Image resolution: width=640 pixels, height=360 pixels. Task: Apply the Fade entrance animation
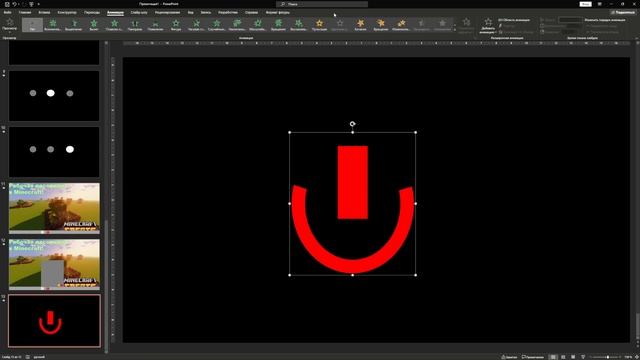coord(73,25)
